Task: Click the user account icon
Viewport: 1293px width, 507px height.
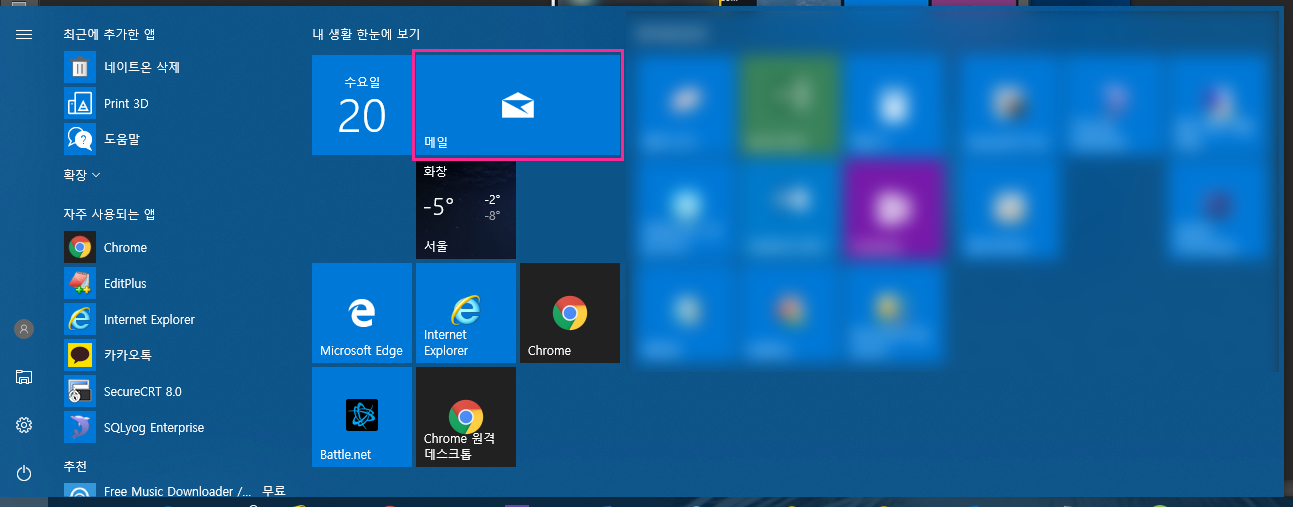Action: (24, 328)
